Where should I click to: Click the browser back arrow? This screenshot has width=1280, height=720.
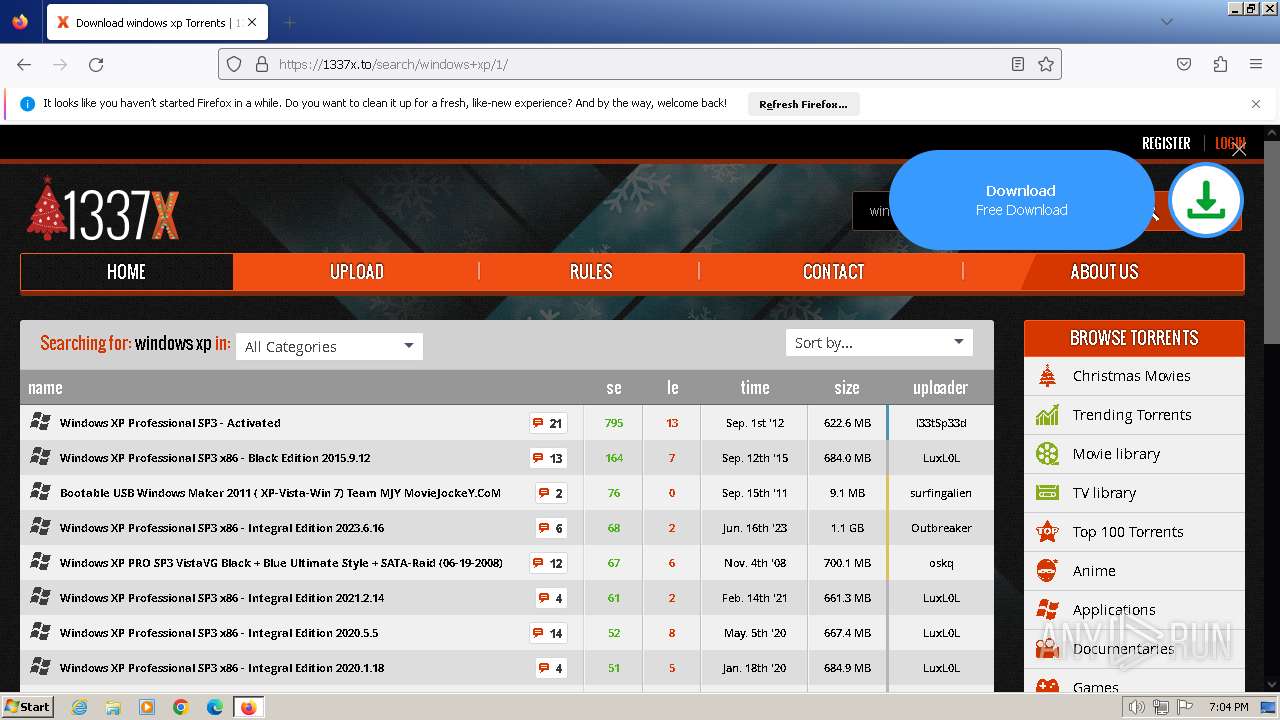(x=24, y=64)
